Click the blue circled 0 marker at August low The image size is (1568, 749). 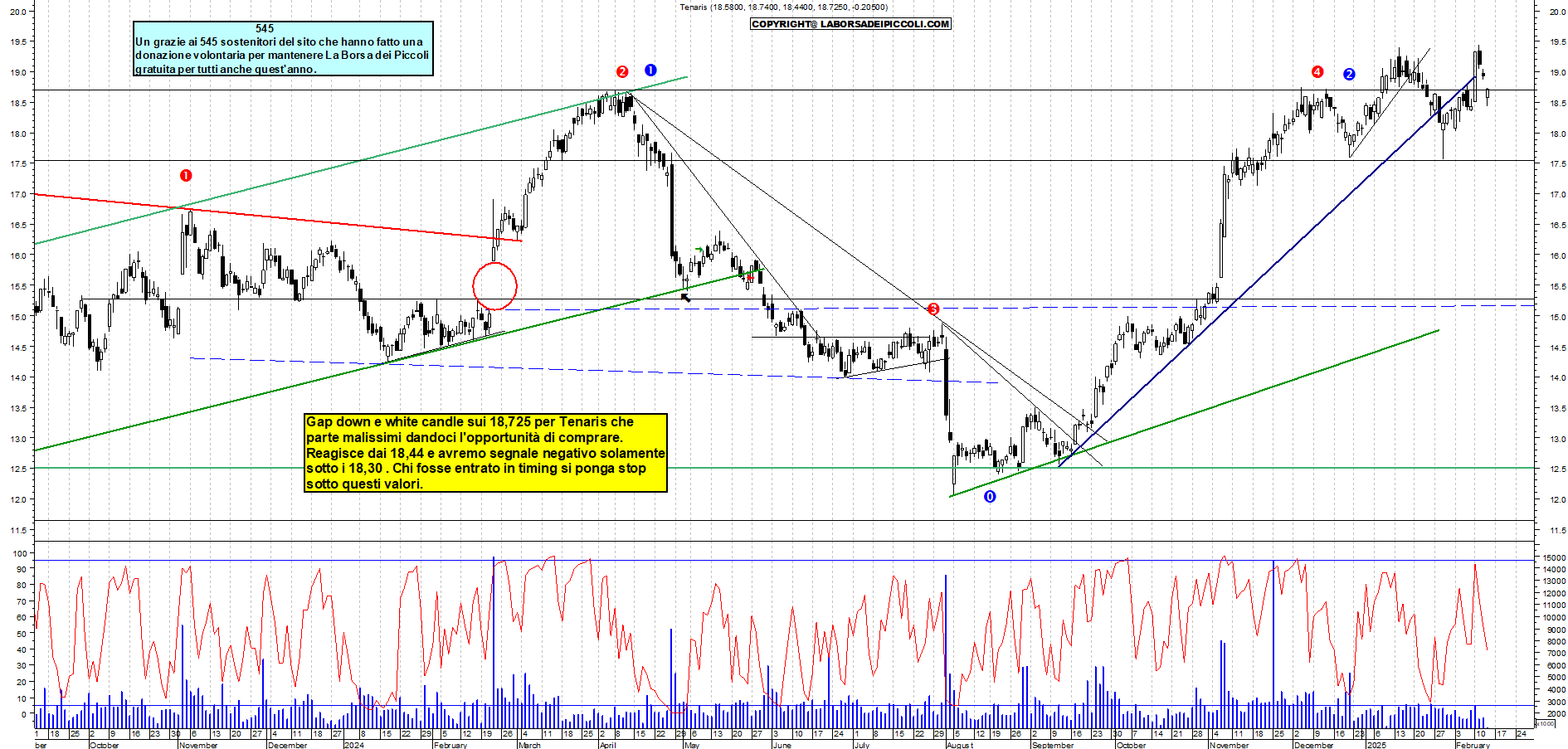pyautogui.click(x=990, y=496)
